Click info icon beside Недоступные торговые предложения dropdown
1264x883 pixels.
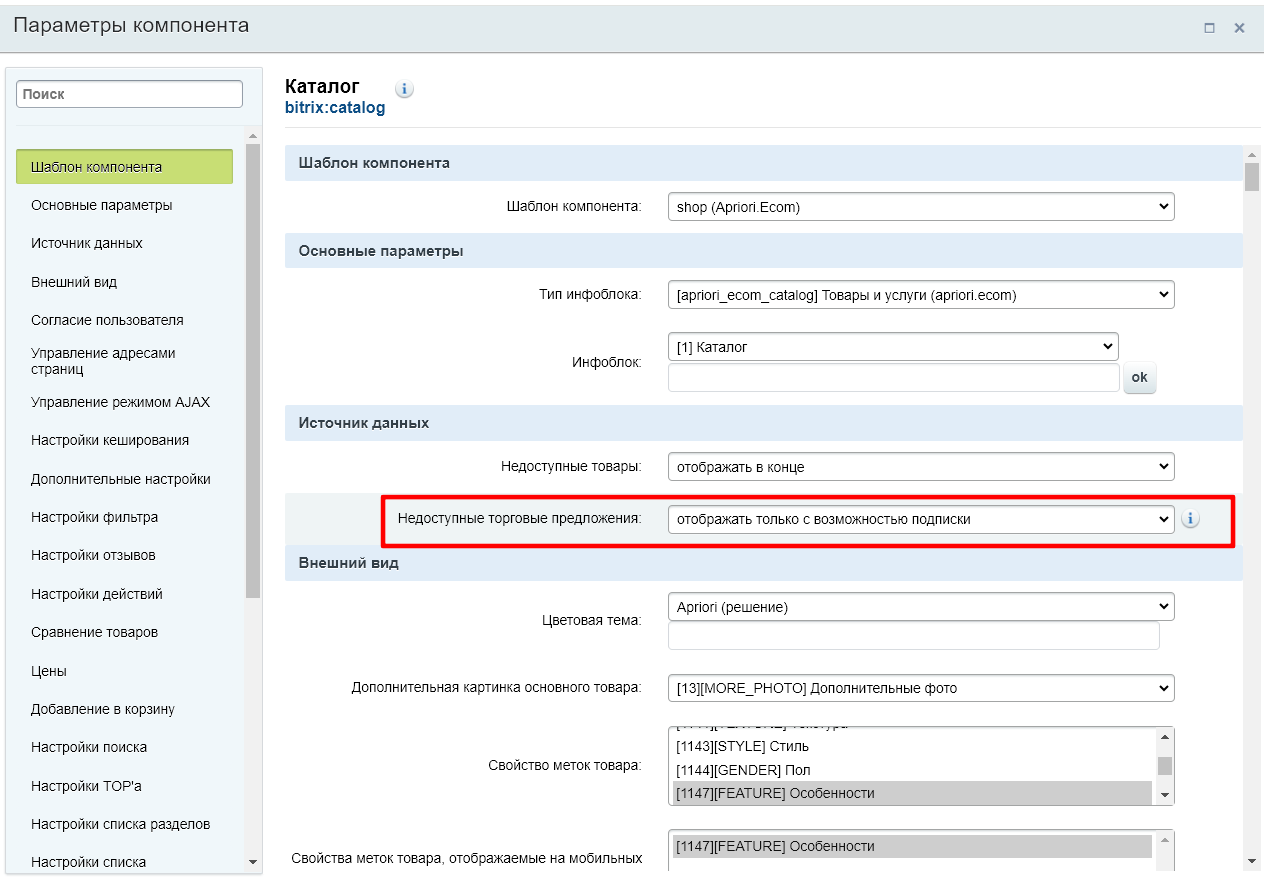(x=1190, y=519)
